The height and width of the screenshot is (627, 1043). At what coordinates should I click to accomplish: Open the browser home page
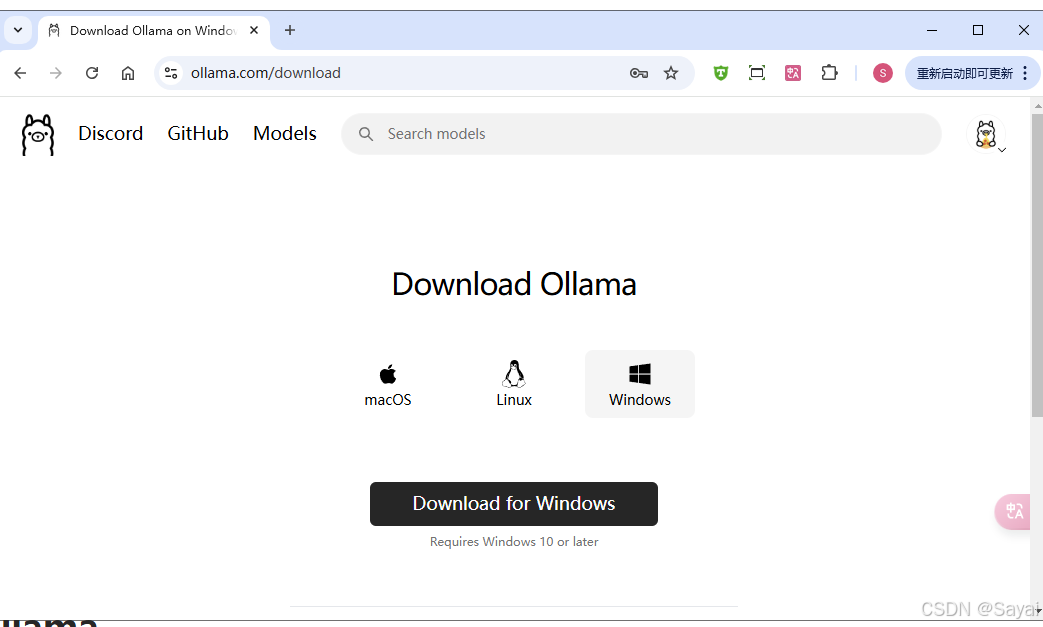pyautogui.click(x=128, y=73)
